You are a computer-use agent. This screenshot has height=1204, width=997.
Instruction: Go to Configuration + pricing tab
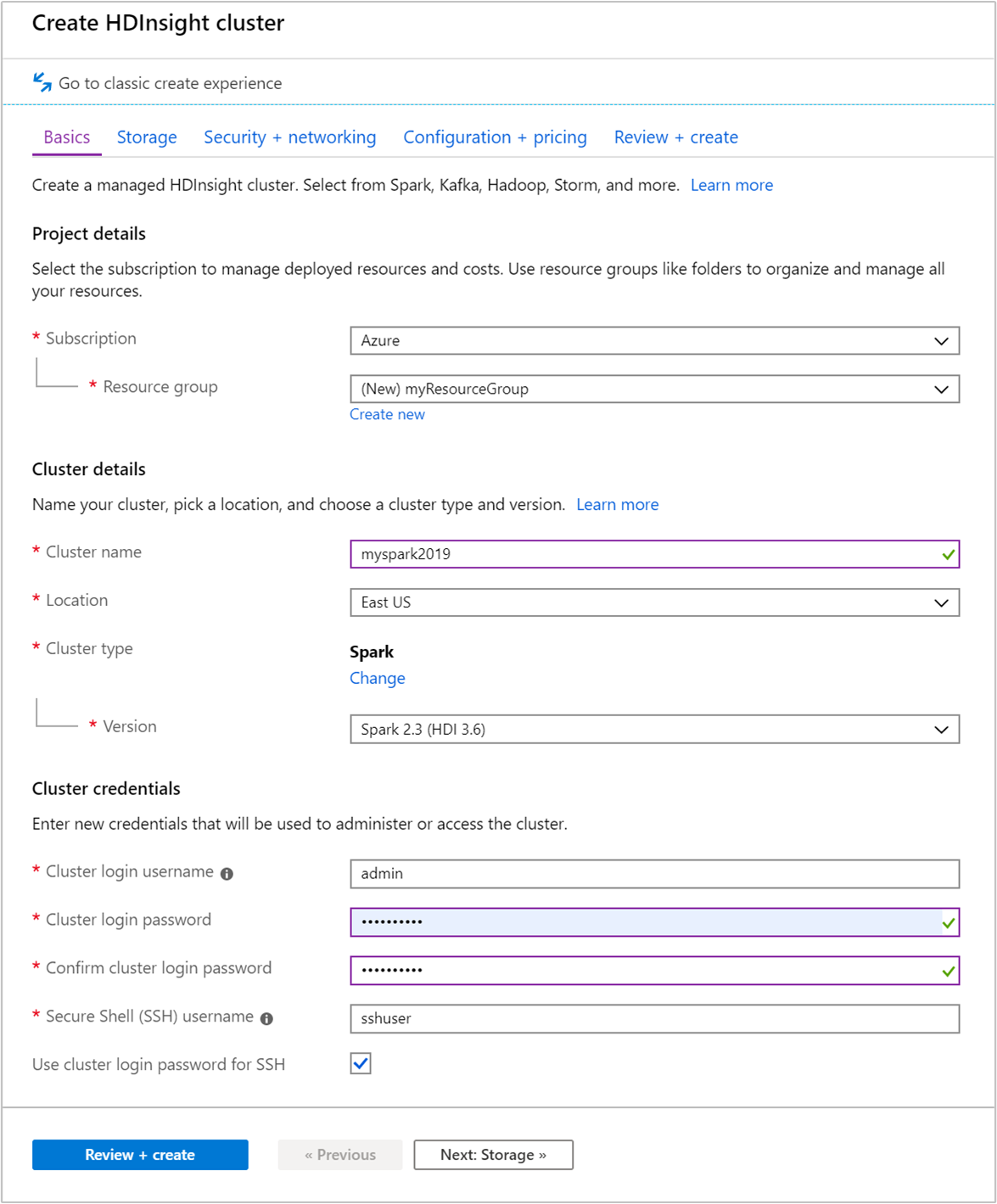pyautogui.click(x=495, y=137)
